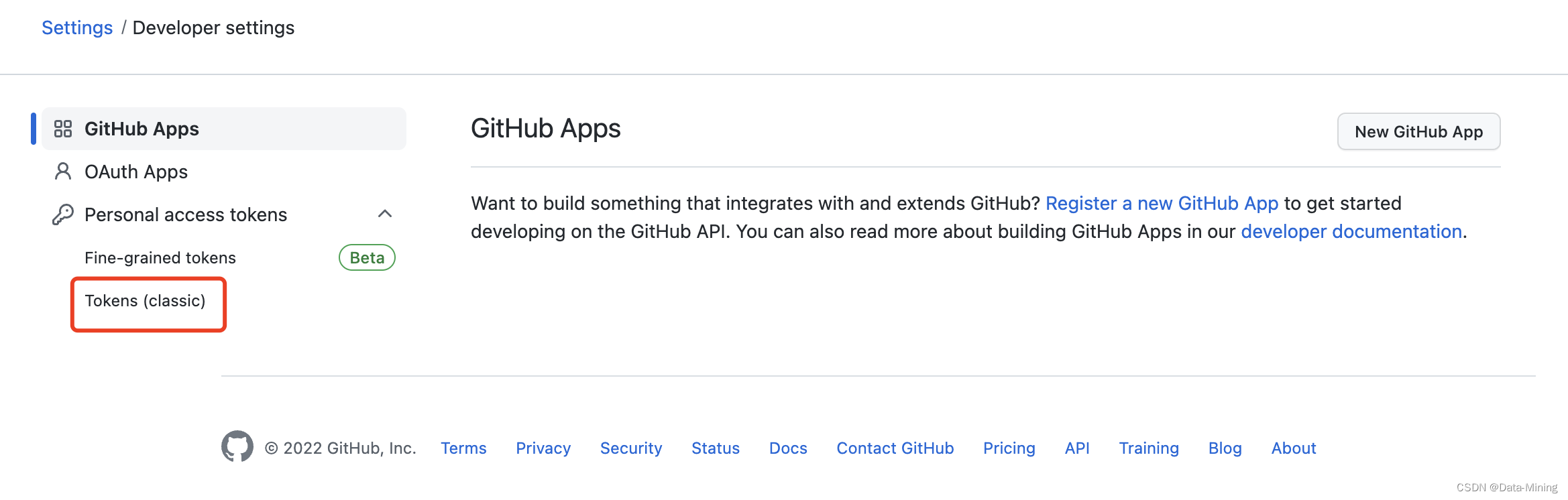
Task: Open the API footer link
Action: pos(1077,448)
